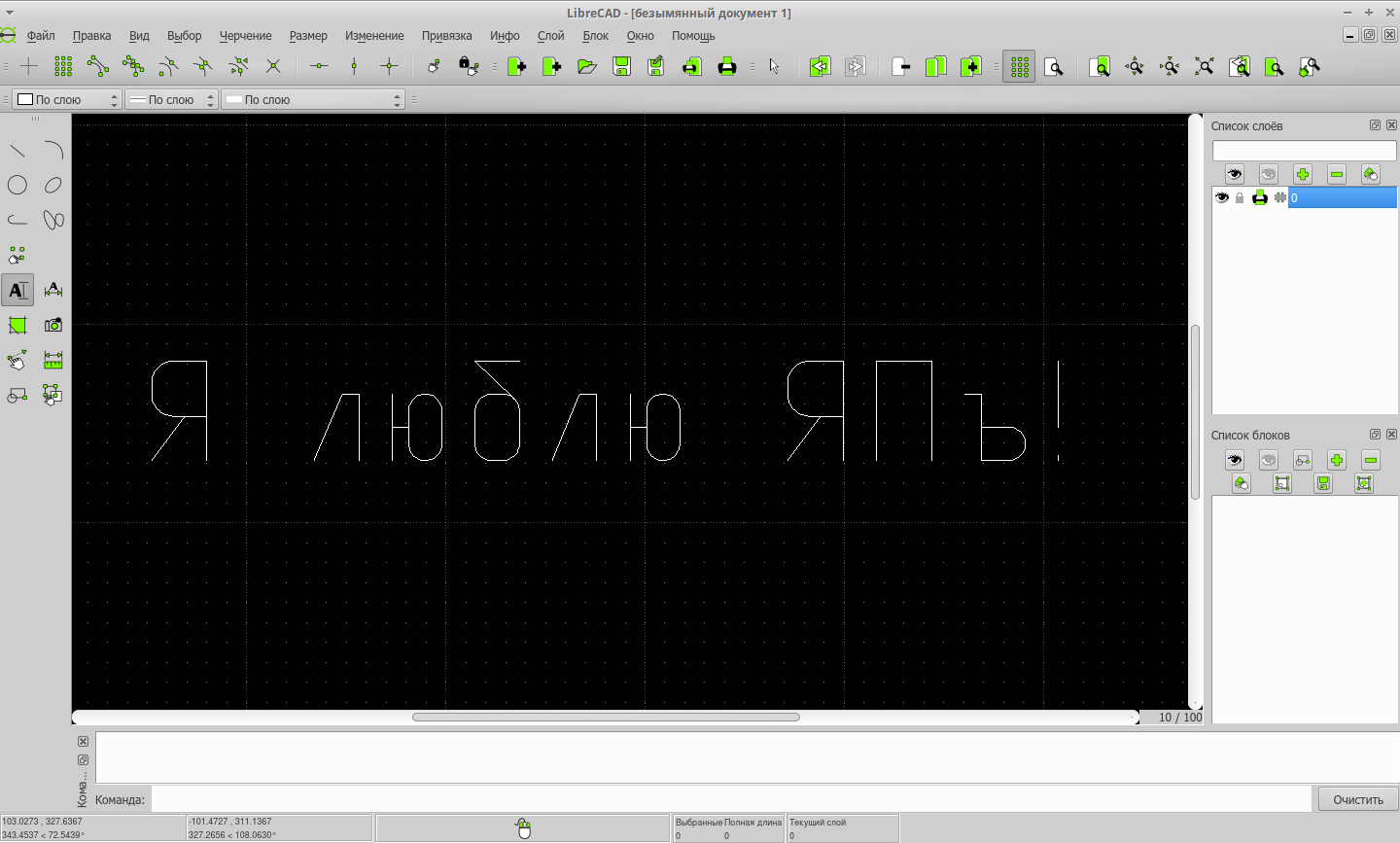Click the Cut icon
Image resolution: width=1400 pixels, height=843 pixels.
pyautogui.click(x=901, y=66)
